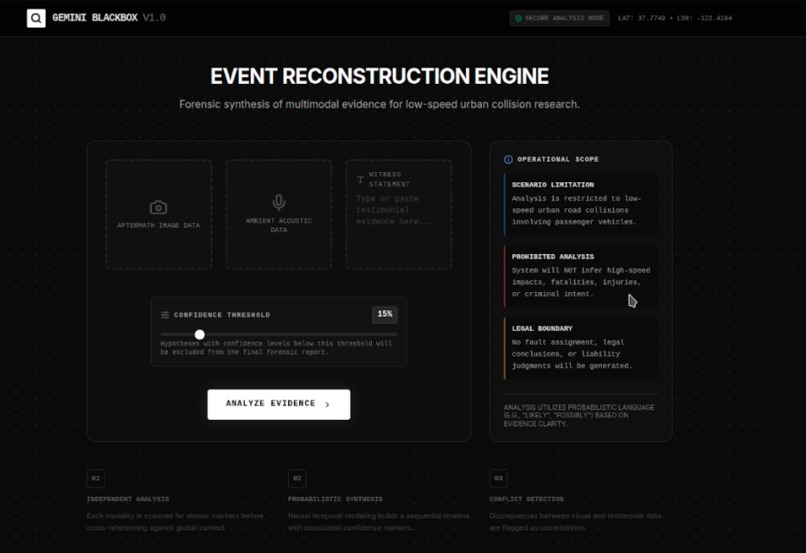Click the 02 step number badge
This screenshot has width=806, height=553.
pos(297,478)
